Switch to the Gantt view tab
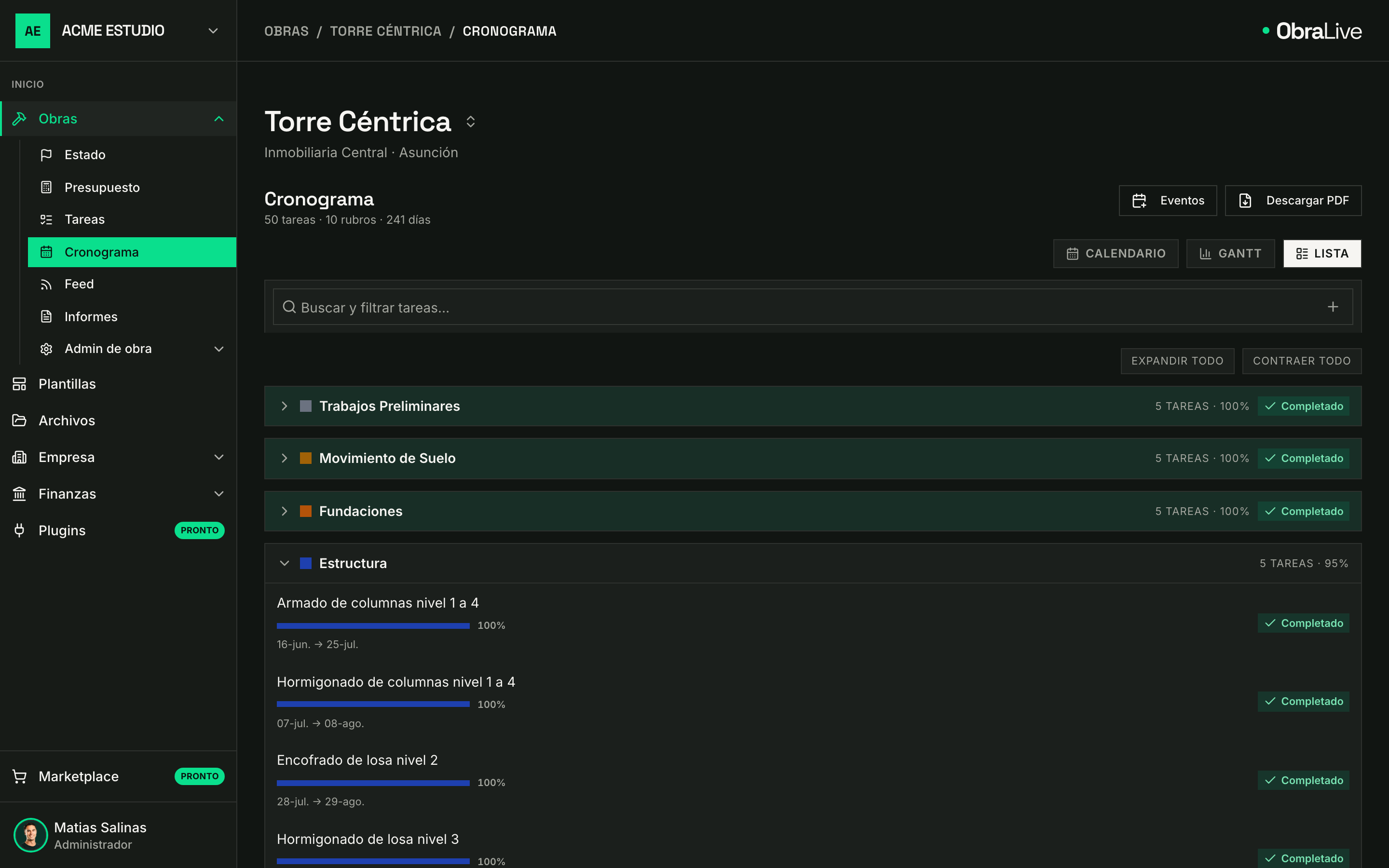The image size is (1389, 868). [1231, 253]
